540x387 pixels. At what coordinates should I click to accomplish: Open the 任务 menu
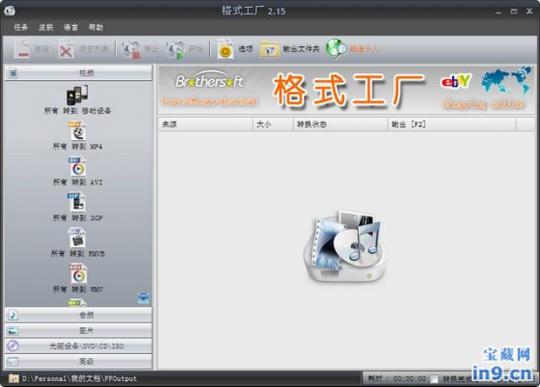click(21, 27)
